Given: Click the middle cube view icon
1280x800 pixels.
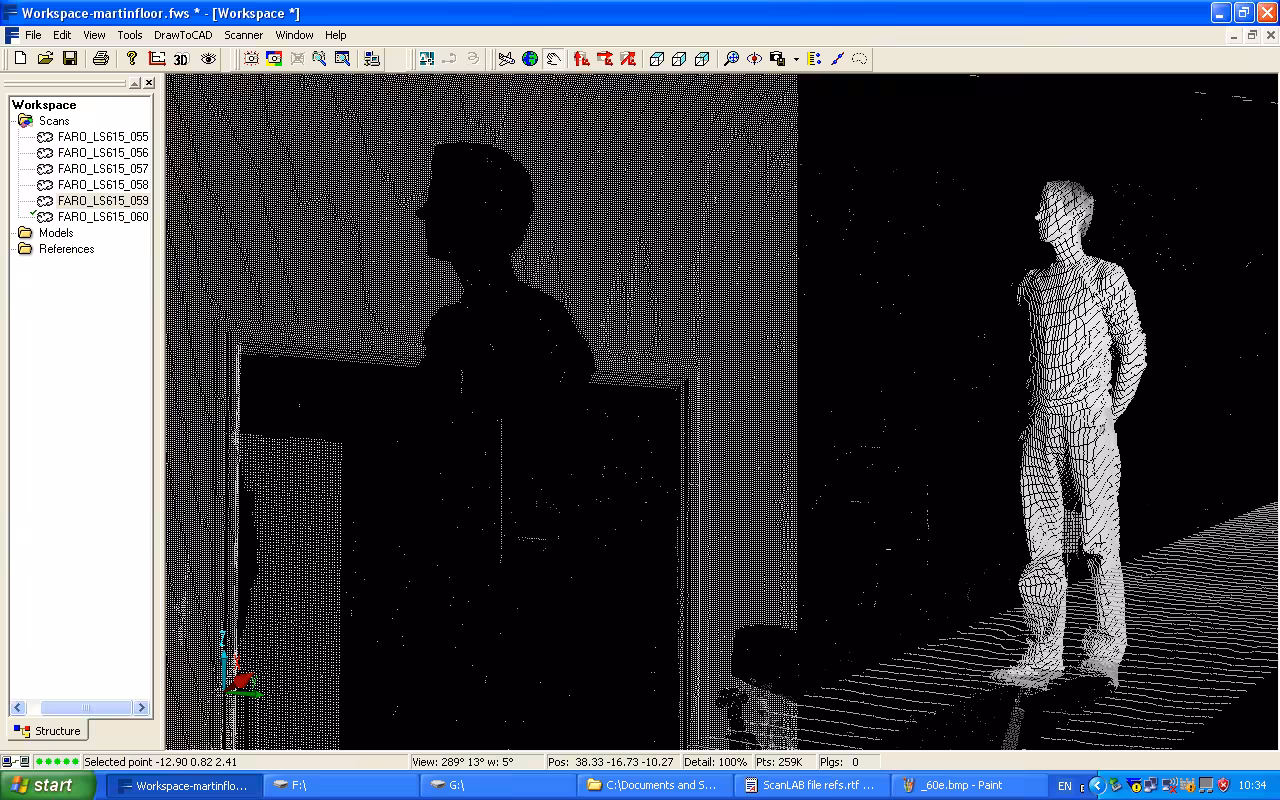Looking at the screenshot, I should 680,59.
